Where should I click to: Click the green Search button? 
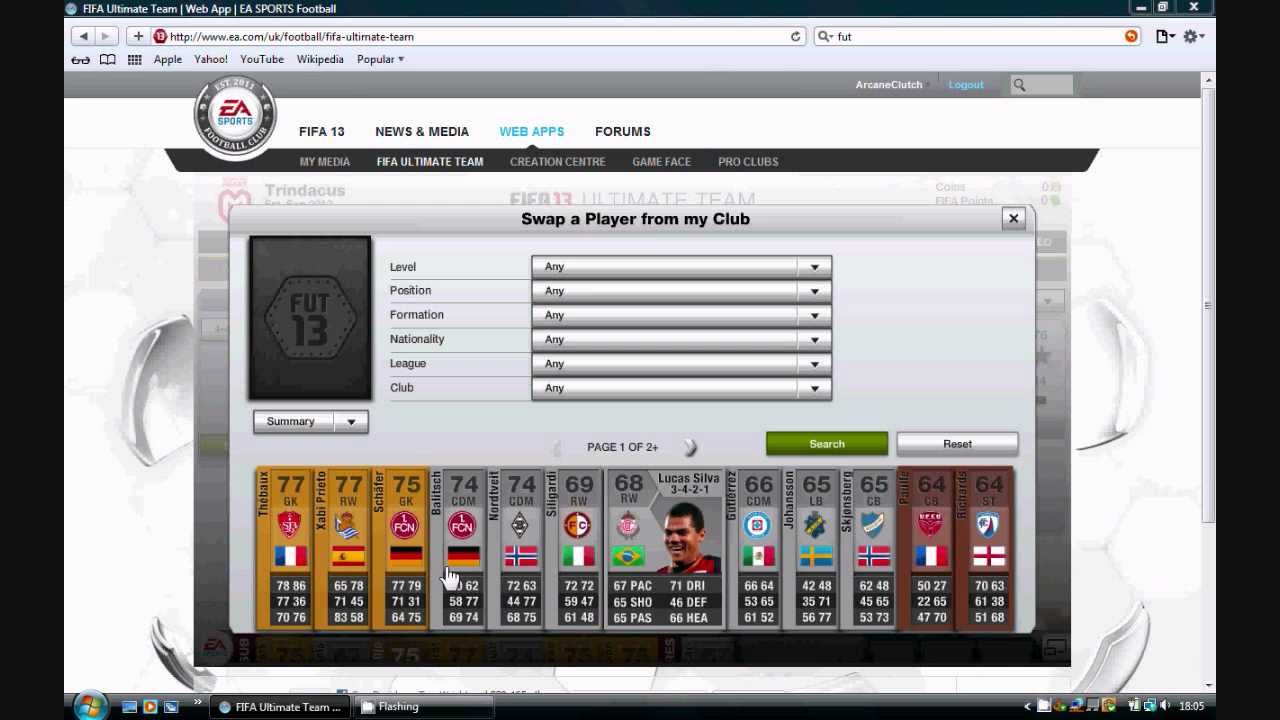click(x=827, y=444)
